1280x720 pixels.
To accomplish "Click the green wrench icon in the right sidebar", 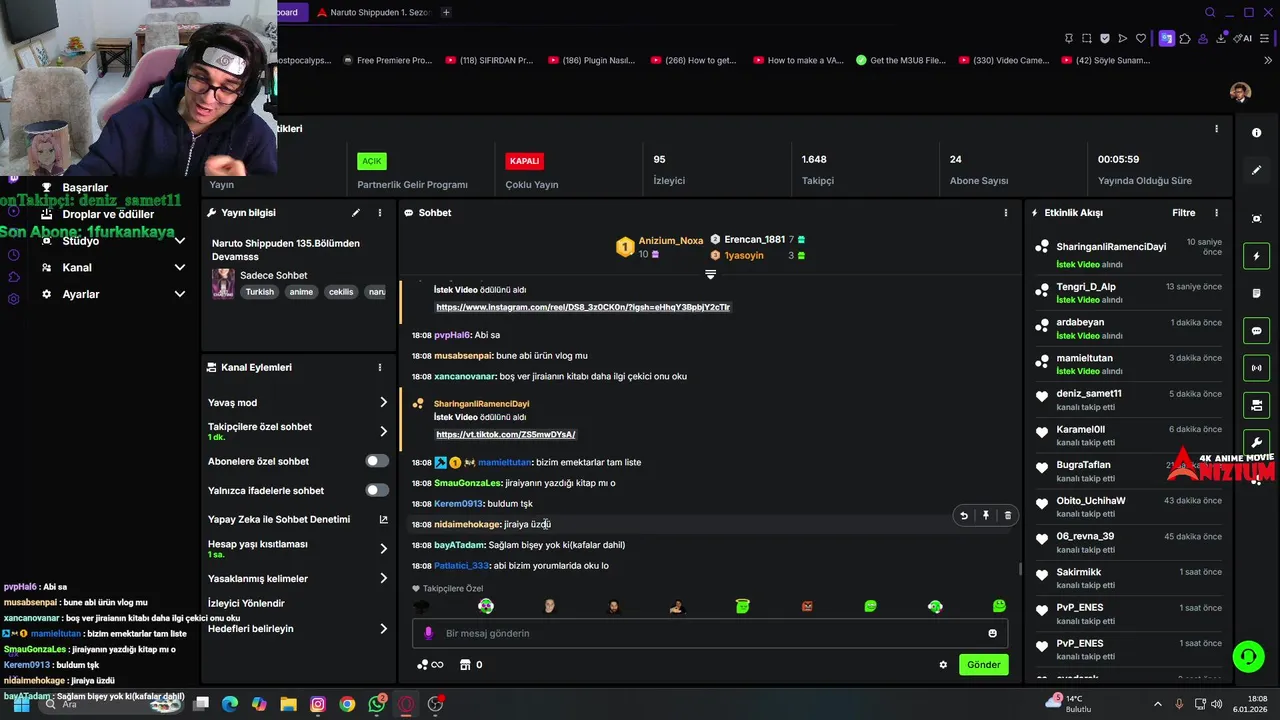I will pos(1256,442).
